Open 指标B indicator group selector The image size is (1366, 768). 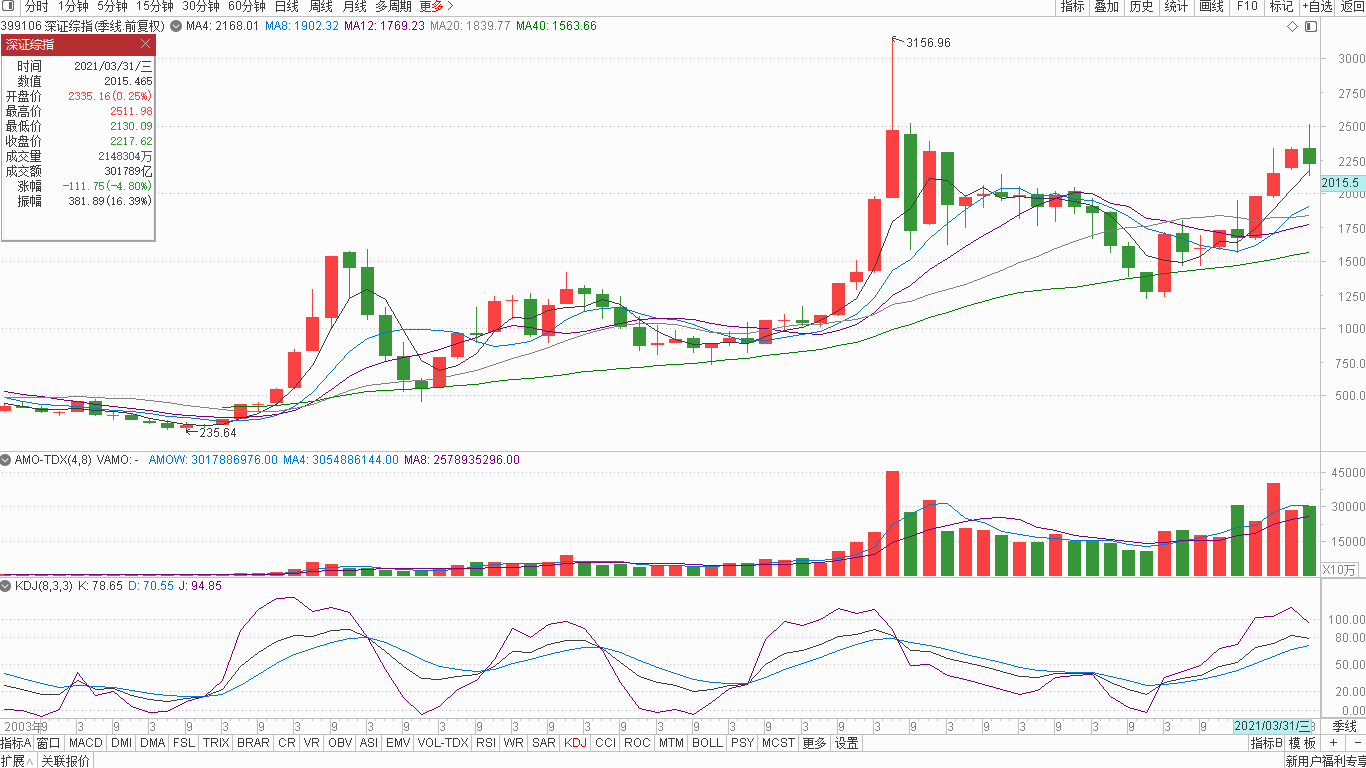(x=1266, y=743)
